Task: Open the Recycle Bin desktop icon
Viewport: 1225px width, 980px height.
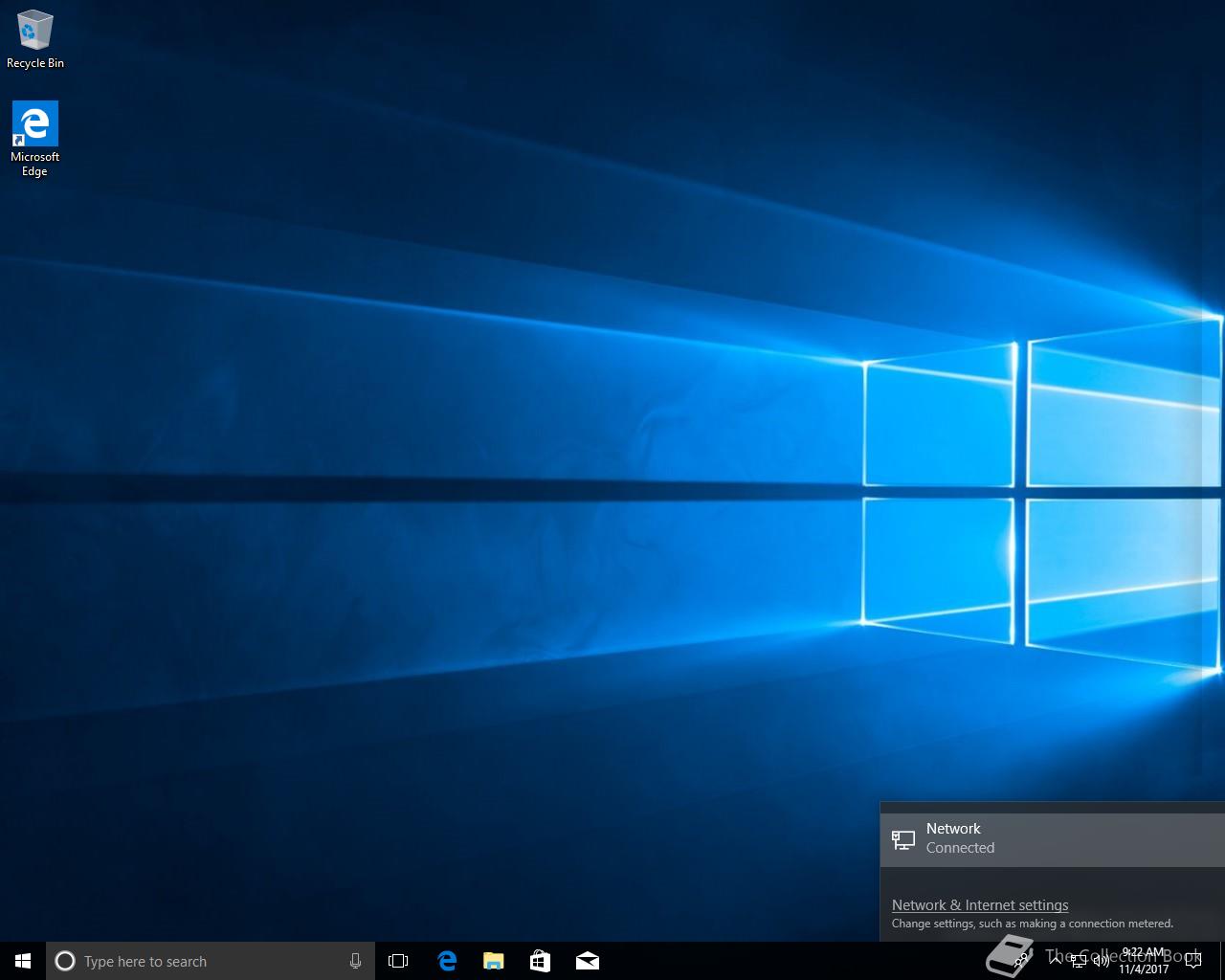Action: 34,38
